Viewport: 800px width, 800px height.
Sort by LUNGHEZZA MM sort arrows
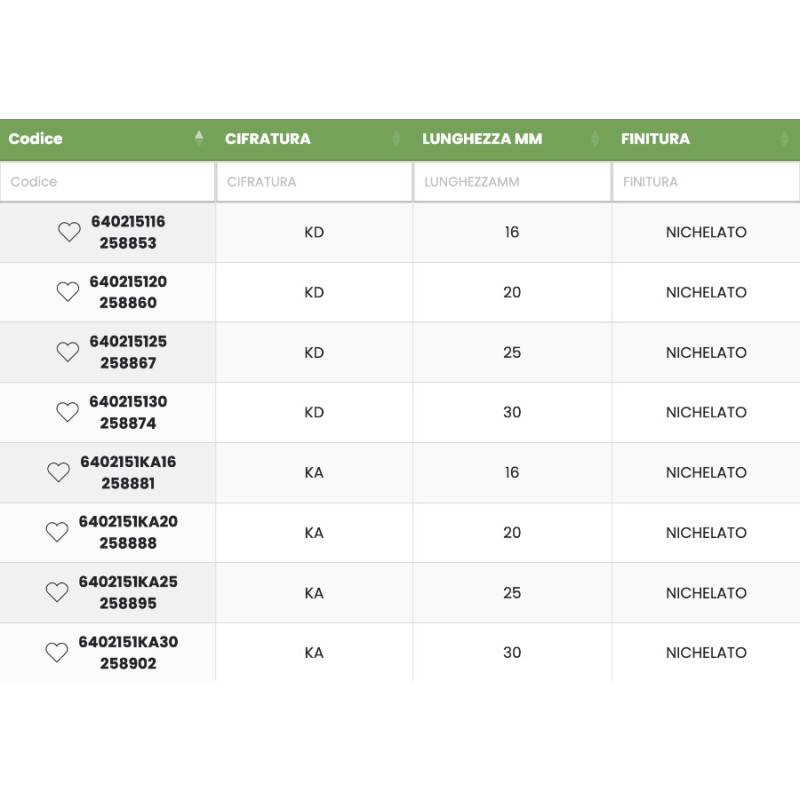pos(595,139)
